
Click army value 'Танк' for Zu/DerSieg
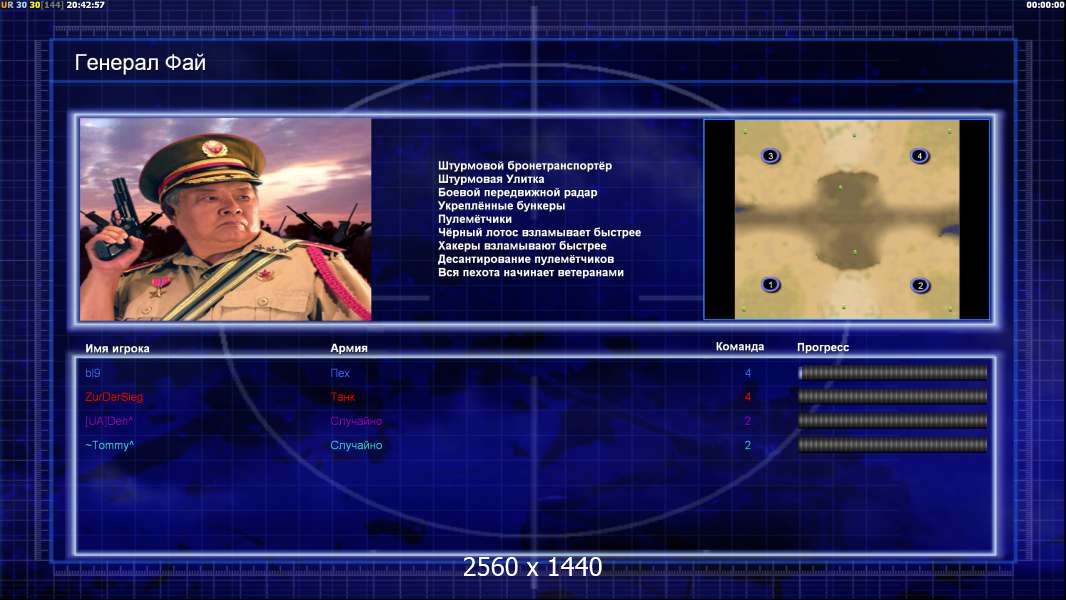pyautogui.click(x=343, y=397)
